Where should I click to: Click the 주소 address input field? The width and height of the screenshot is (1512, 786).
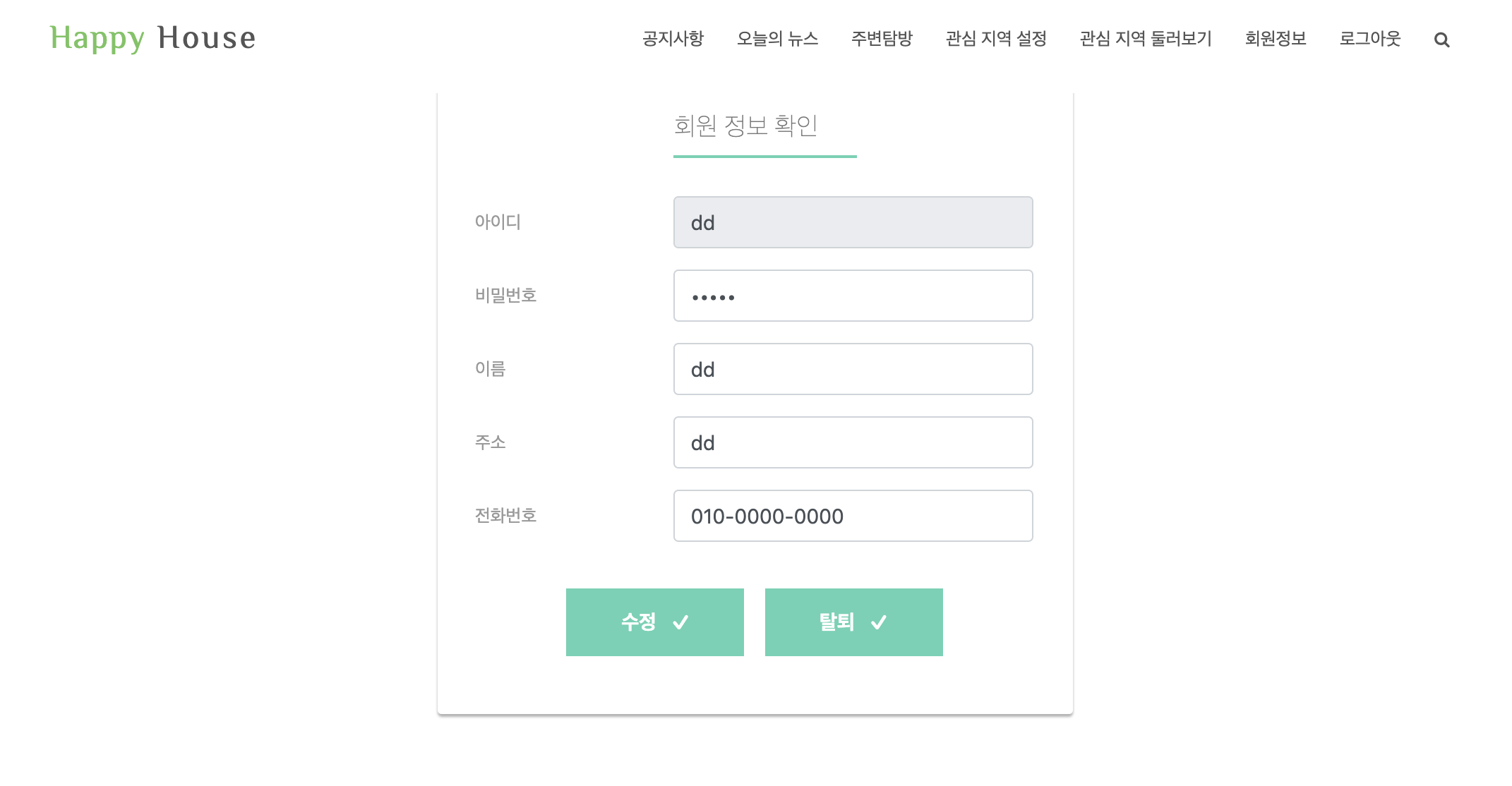tap(853, 442)
